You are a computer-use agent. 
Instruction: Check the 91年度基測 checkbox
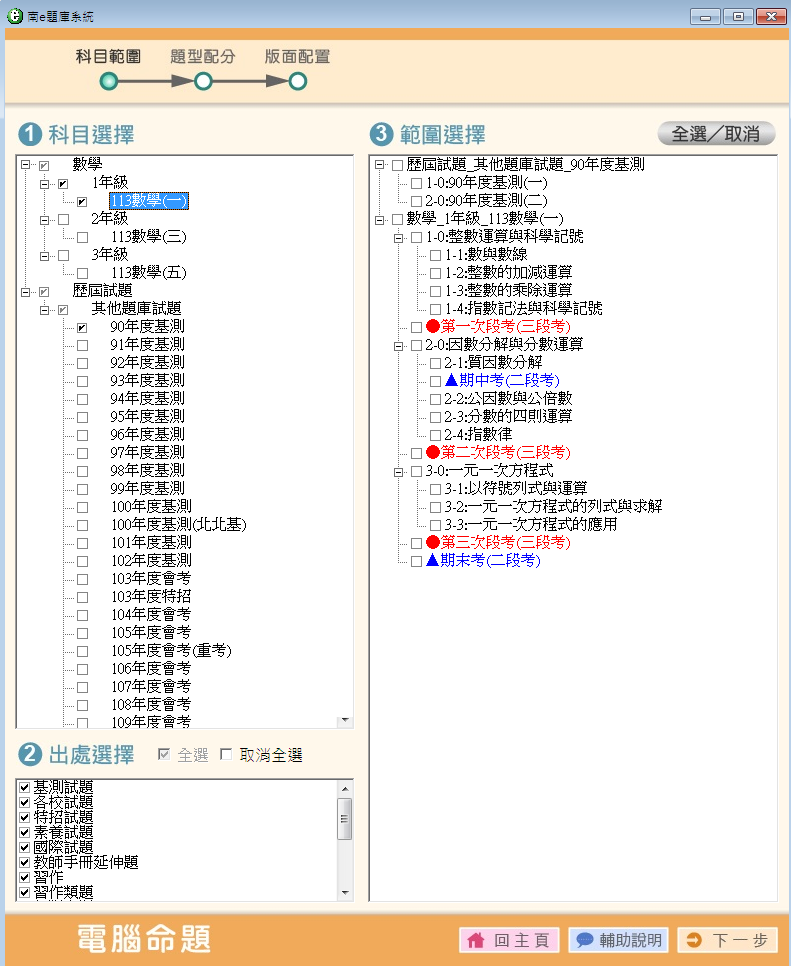pyautogui.click(x=83, y=345)
